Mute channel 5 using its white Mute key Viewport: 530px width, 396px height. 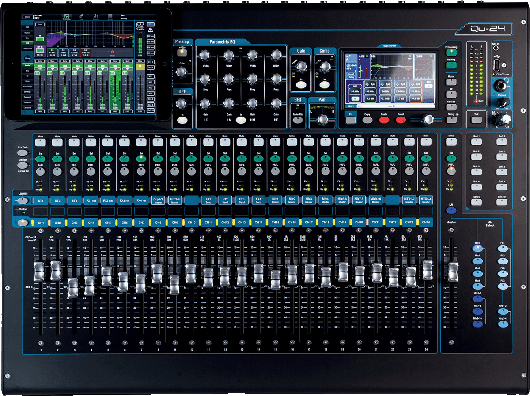107,142
